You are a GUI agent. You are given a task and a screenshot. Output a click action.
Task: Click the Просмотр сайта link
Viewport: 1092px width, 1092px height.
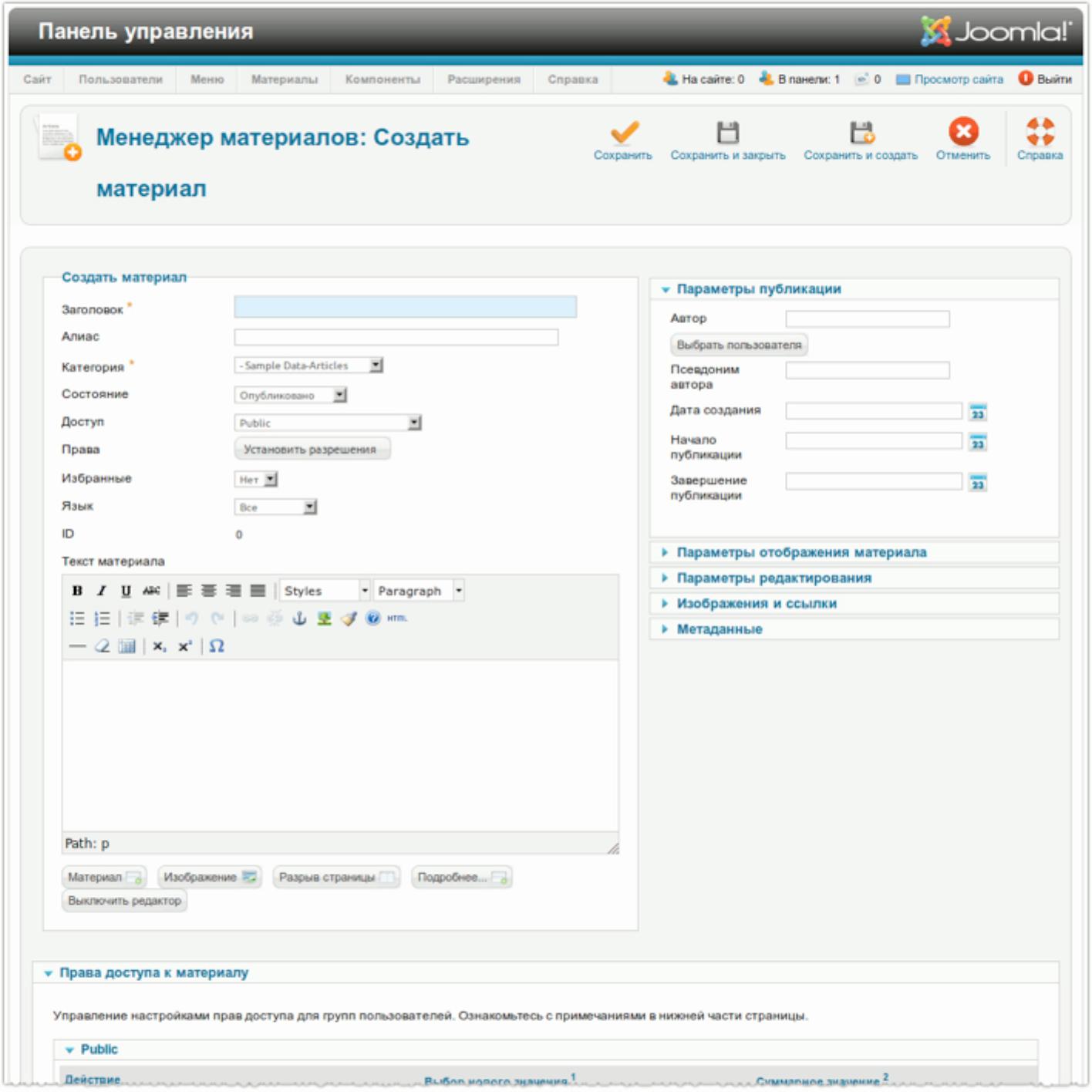958,79
